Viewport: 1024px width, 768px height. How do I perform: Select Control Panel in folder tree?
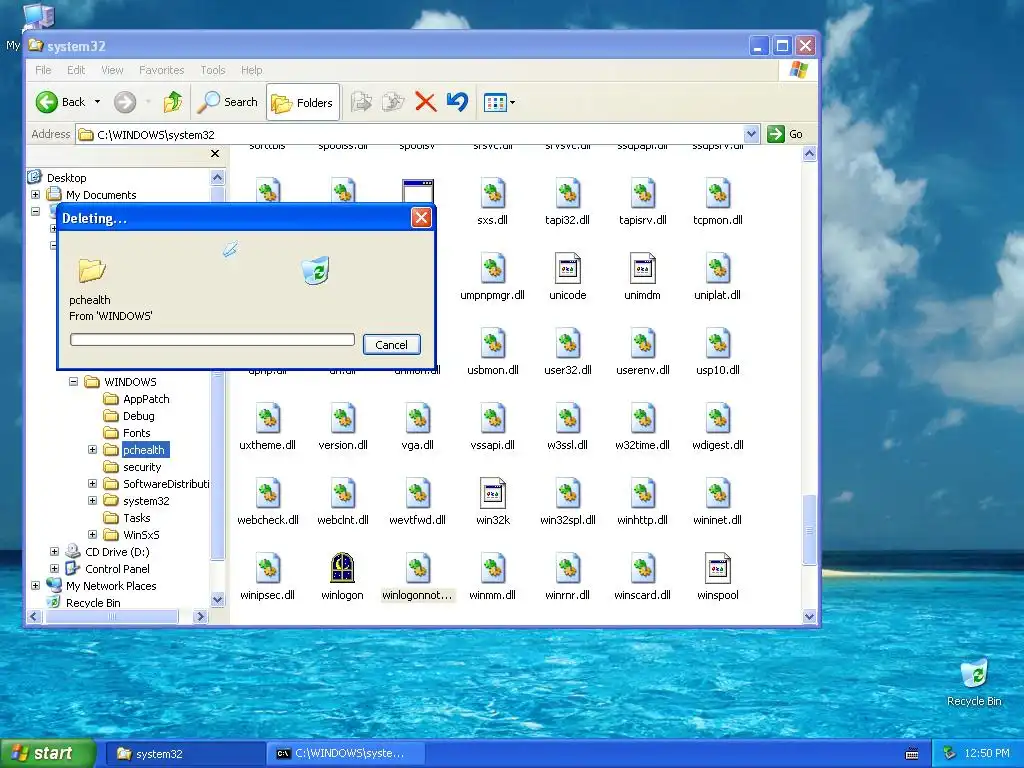[x=118, y=568]
